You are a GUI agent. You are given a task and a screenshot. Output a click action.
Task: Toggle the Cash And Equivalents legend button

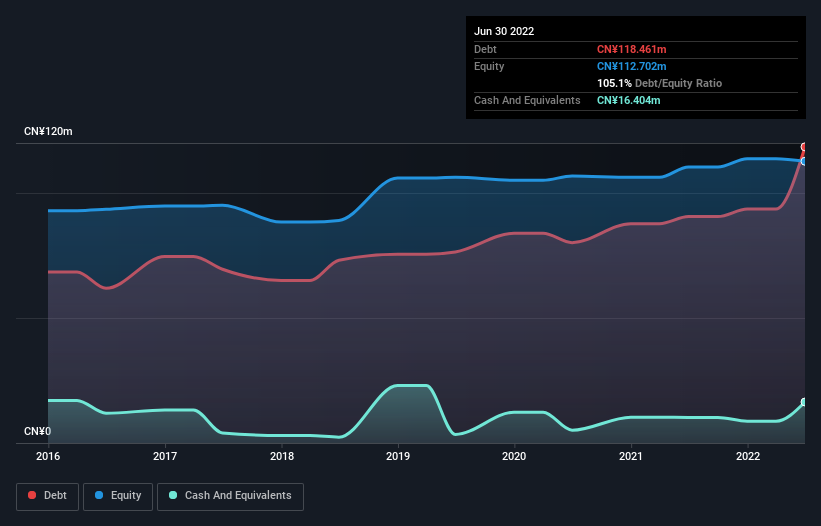pyautogui.click(x=230, y=496)
